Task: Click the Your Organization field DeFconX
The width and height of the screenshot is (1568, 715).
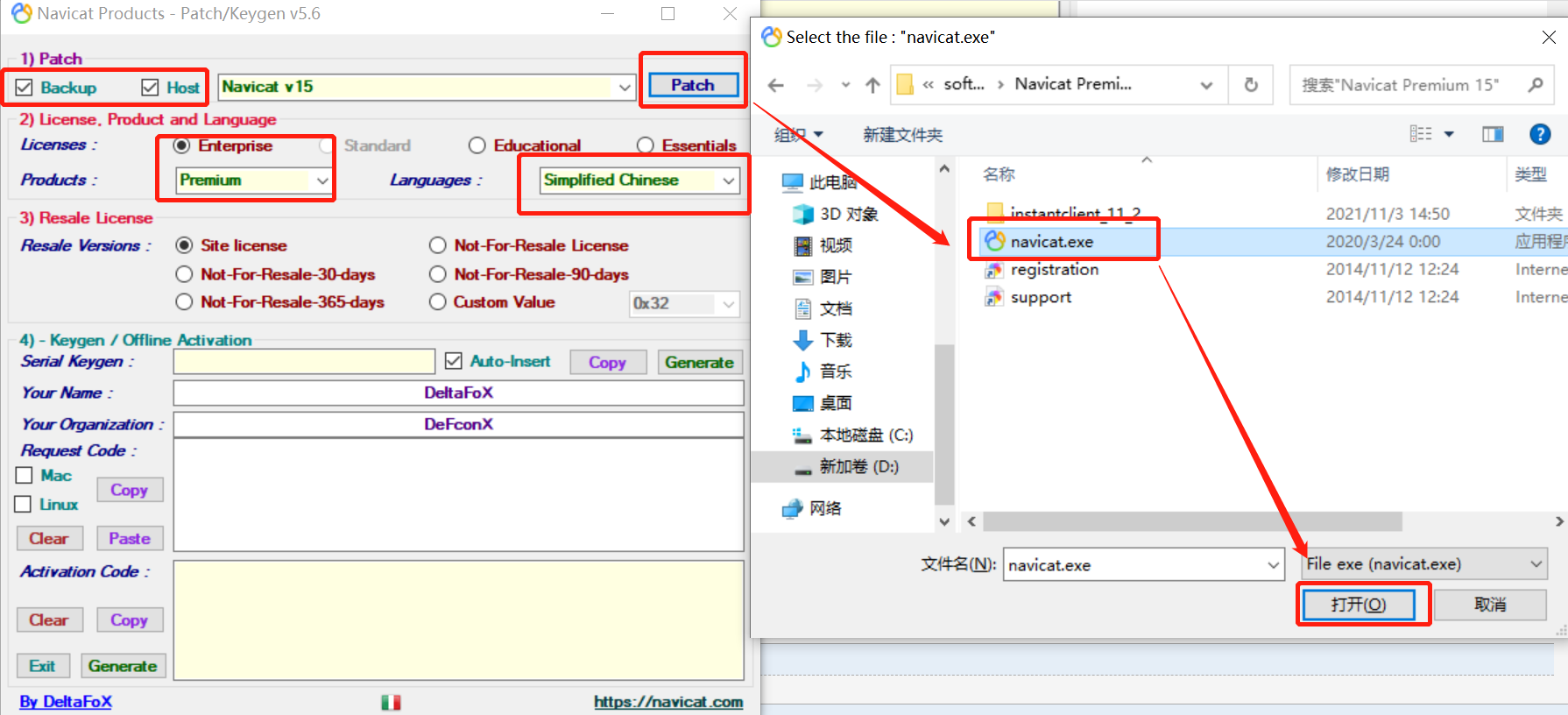Action: tap(458, 424)
